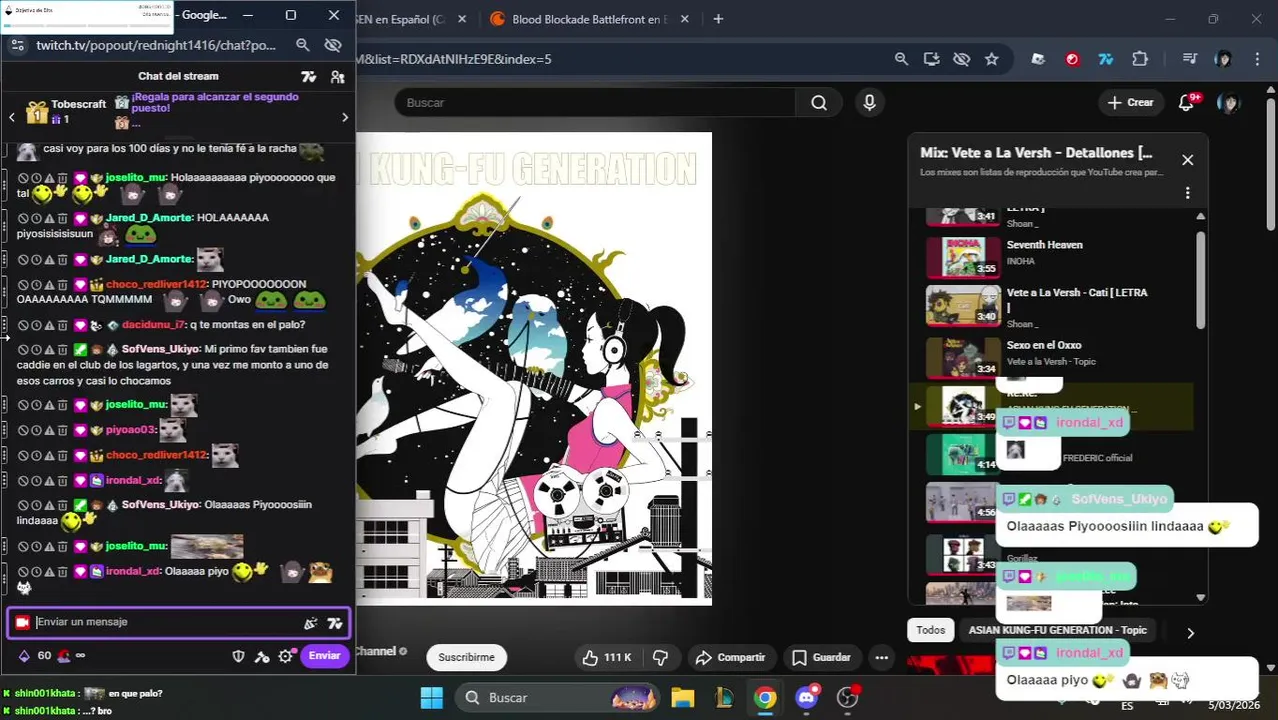Click the Compartir button
The height and width of the screenshot is (720, 1278).
(x=730, y=657)
